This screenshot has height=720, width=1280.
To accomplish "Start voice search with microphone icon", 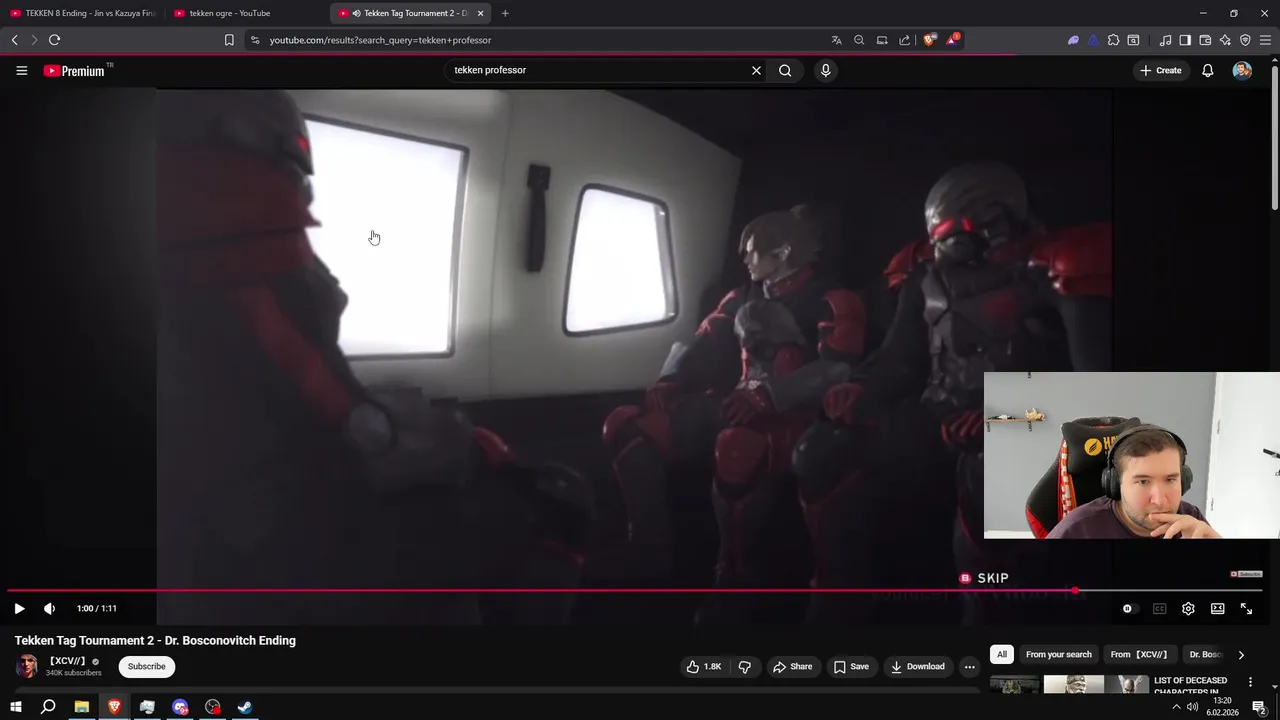I will [x=825, y=70].
